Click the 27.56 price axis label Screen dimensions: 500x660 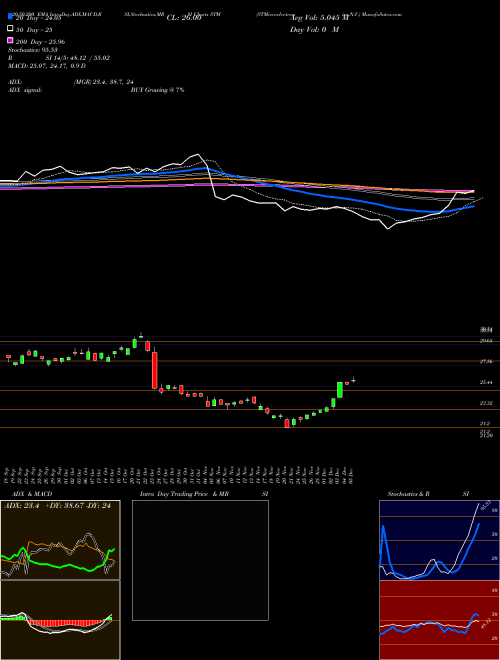coord(487,362)
